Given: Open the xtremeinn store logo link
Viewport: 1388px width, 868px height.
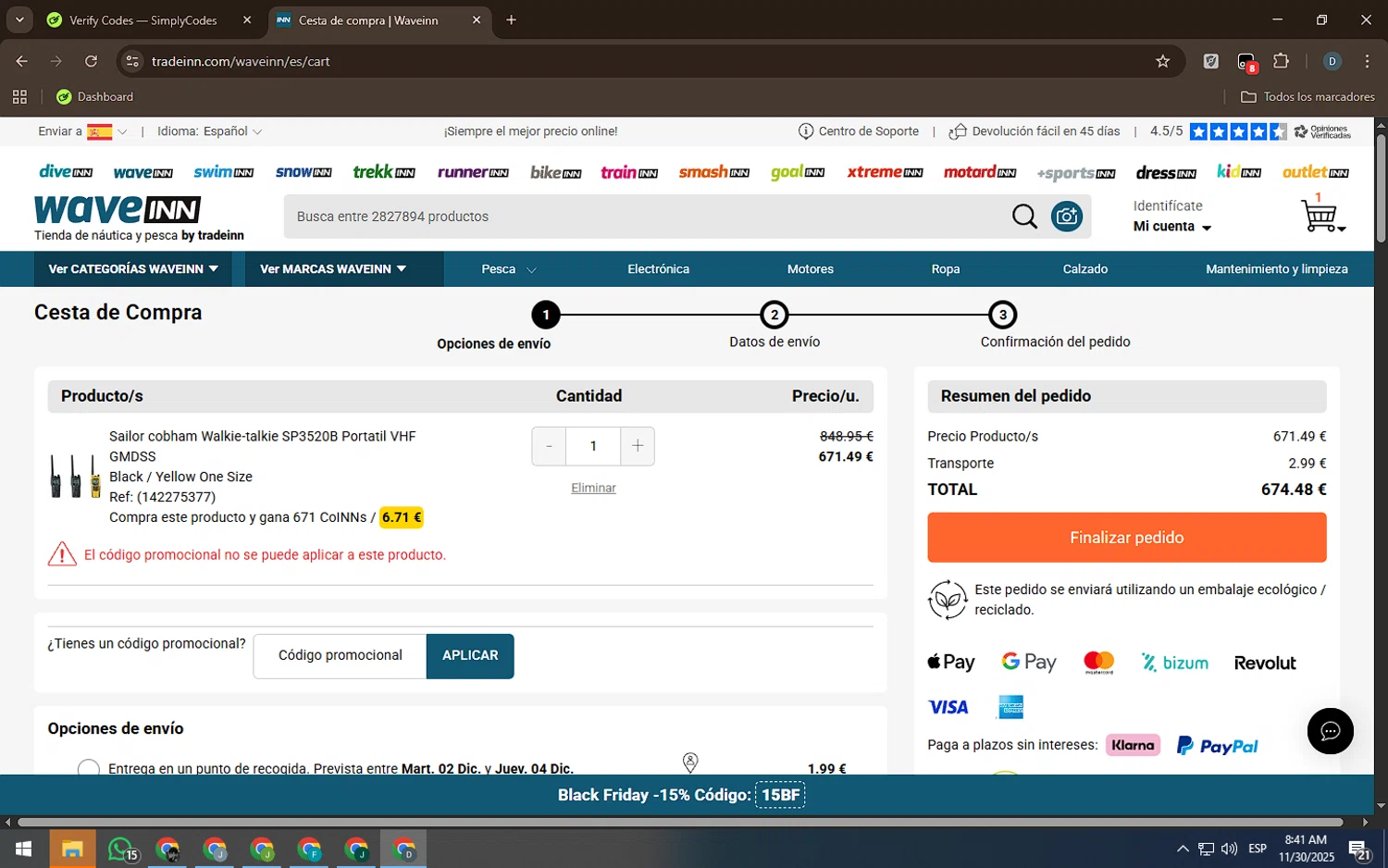Looking at the screenshot, I should click(885, 172).
